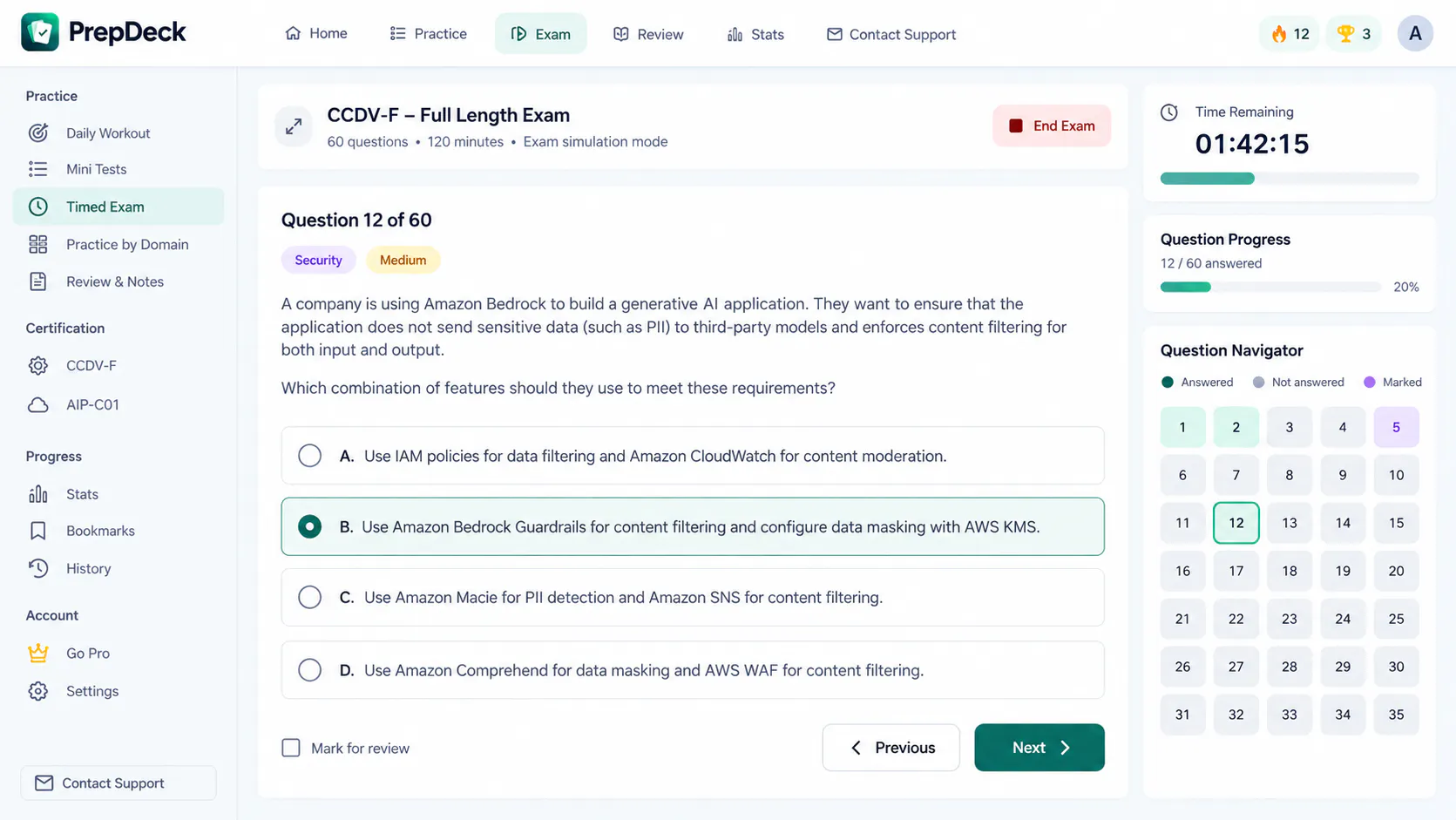
Task: Go back with the Previous button
Action: click(891, 748)
